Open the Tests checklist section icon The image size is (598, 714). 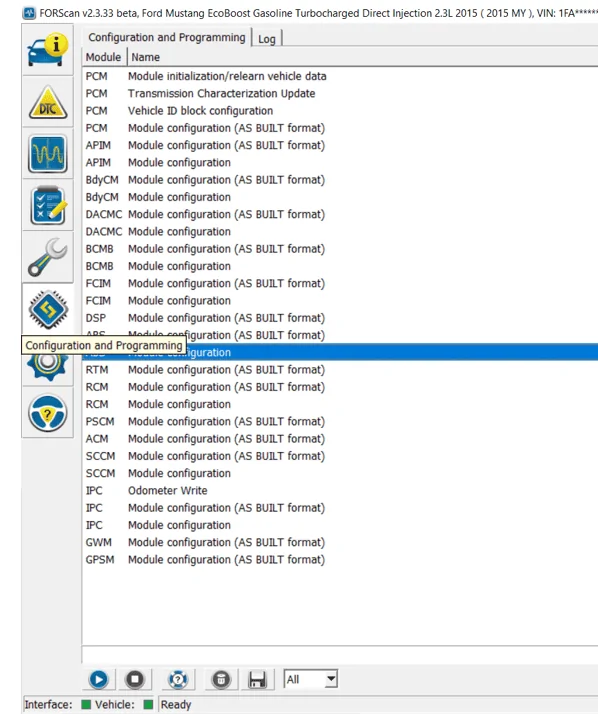pos(48,206)
